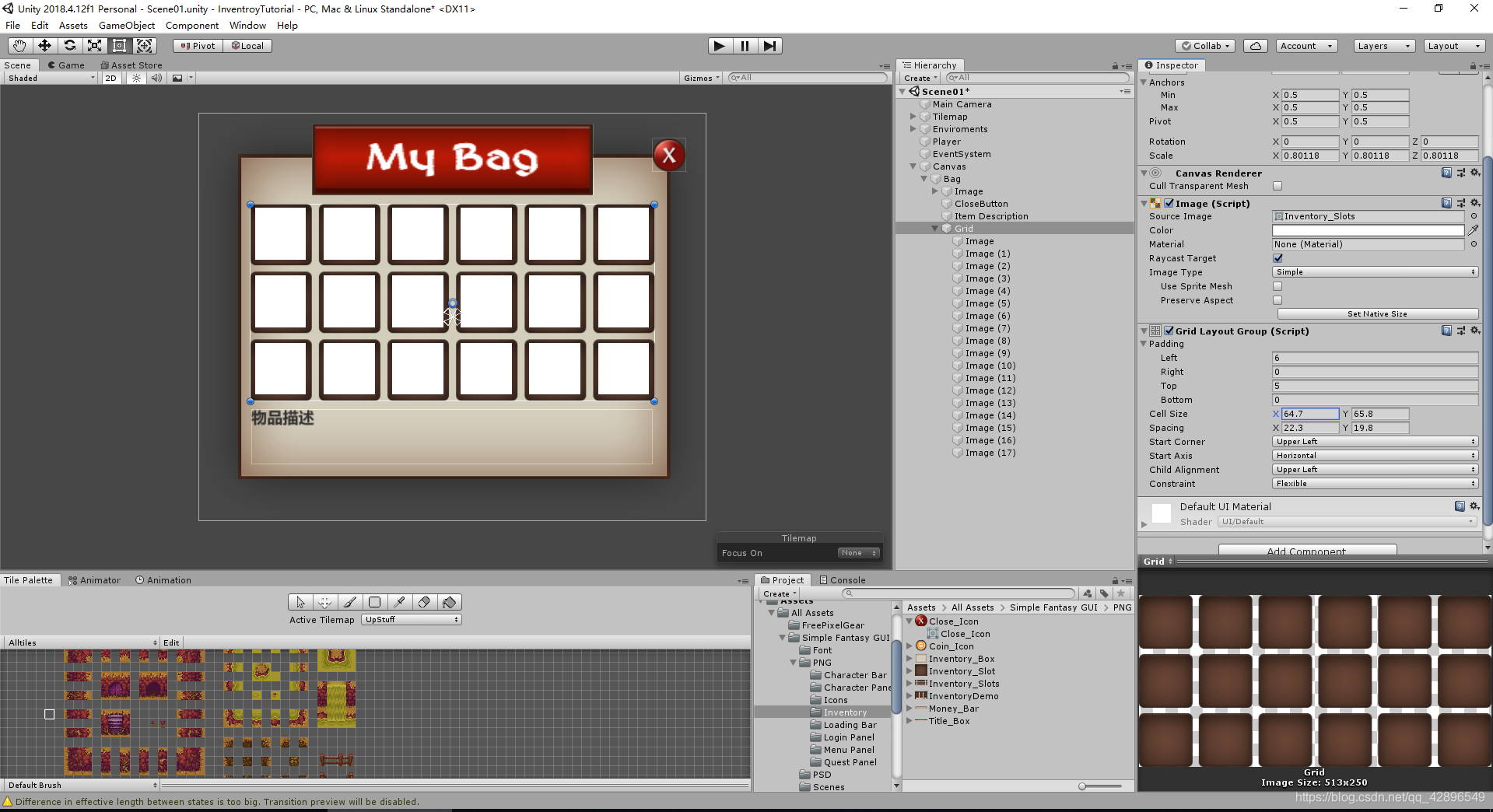This screenshot has width=1493, height=812.
Task: Select the paintbrush tool in Tile Palette
Action: pyautogui.click(x=349, y=602)
